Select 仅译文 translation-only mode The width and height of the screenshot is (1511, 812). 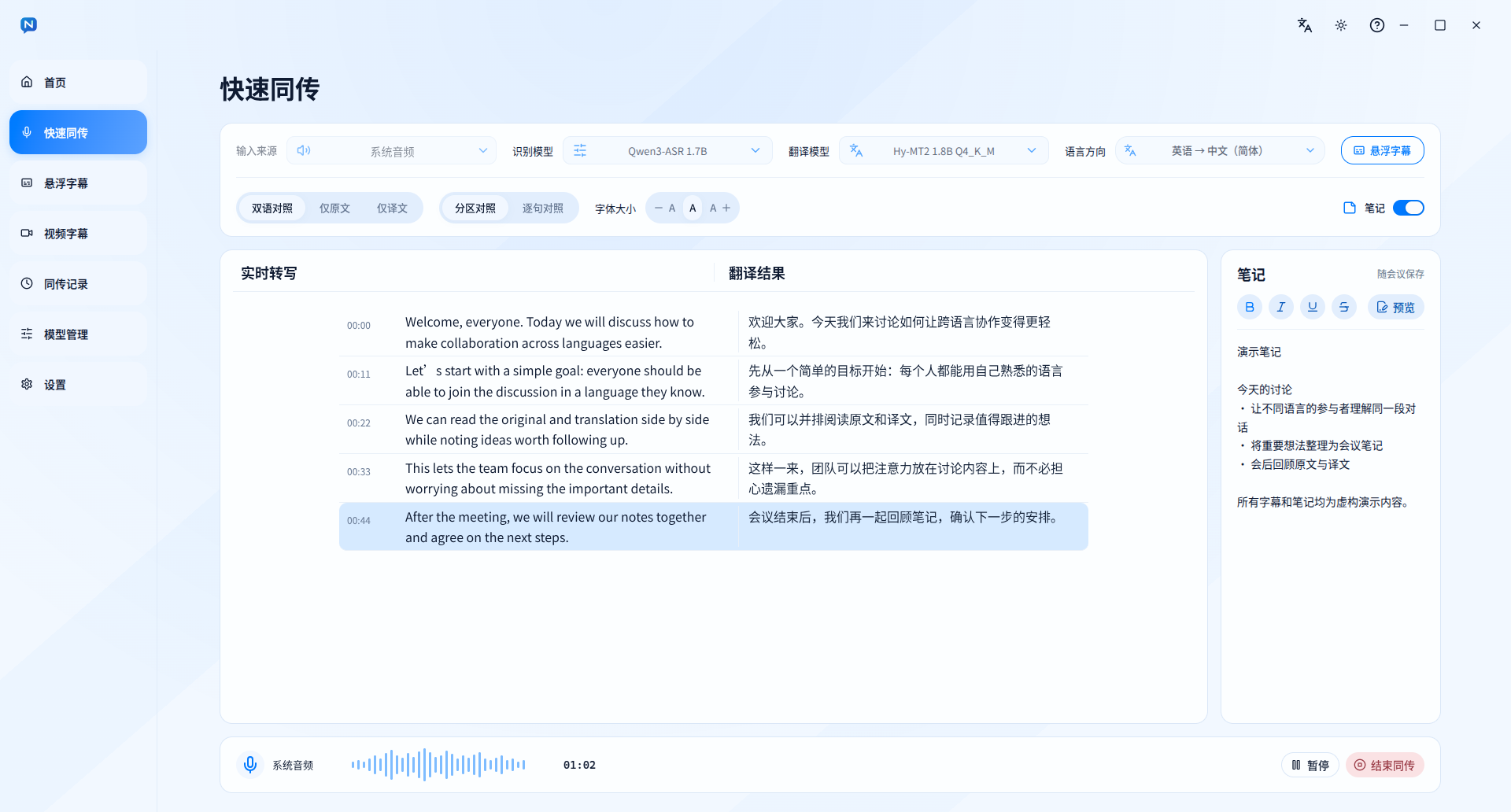392,209
